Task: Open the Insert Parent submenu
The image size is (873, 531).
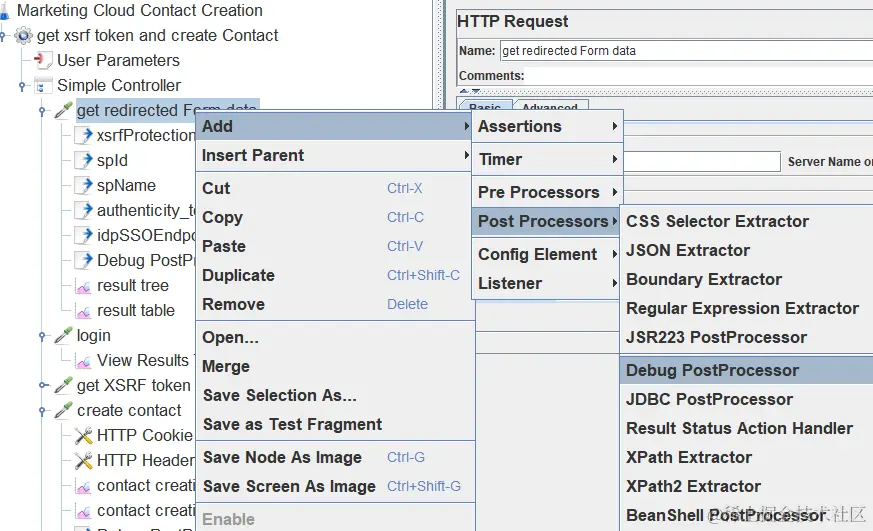Action: [x=334, y=155]
